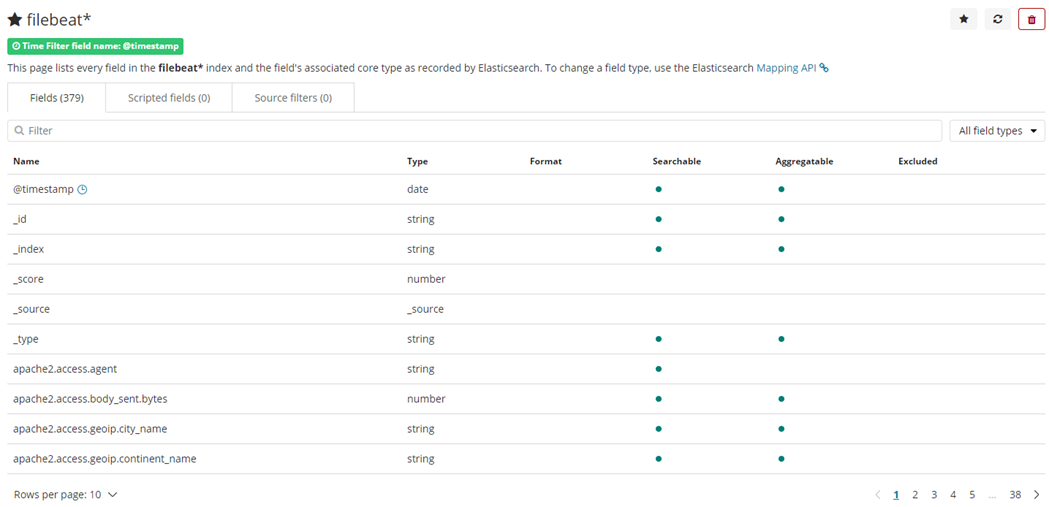The width and height of the screenshot is (1049, 507).
Task: Click searchable dot in _index row
Action: point(658,249)
